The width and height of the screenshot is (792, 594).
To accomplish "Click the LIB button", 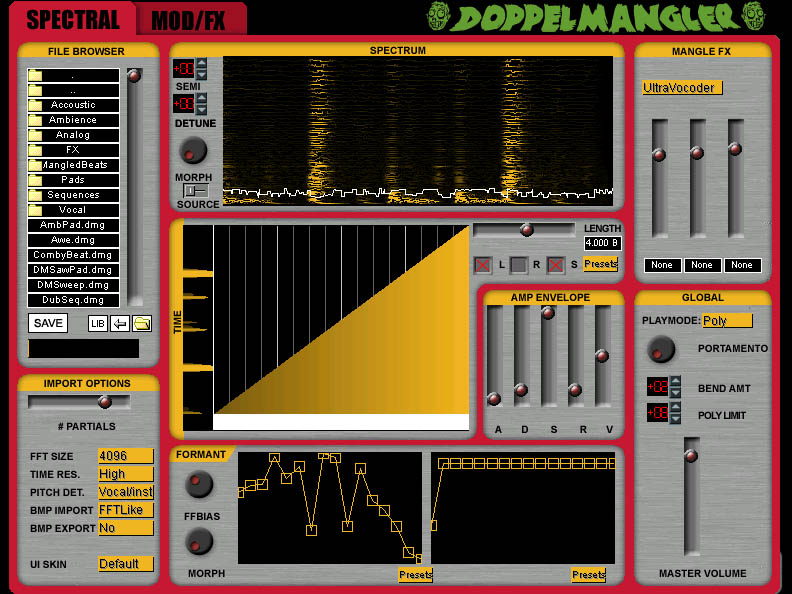I will [x=97, y=324].
